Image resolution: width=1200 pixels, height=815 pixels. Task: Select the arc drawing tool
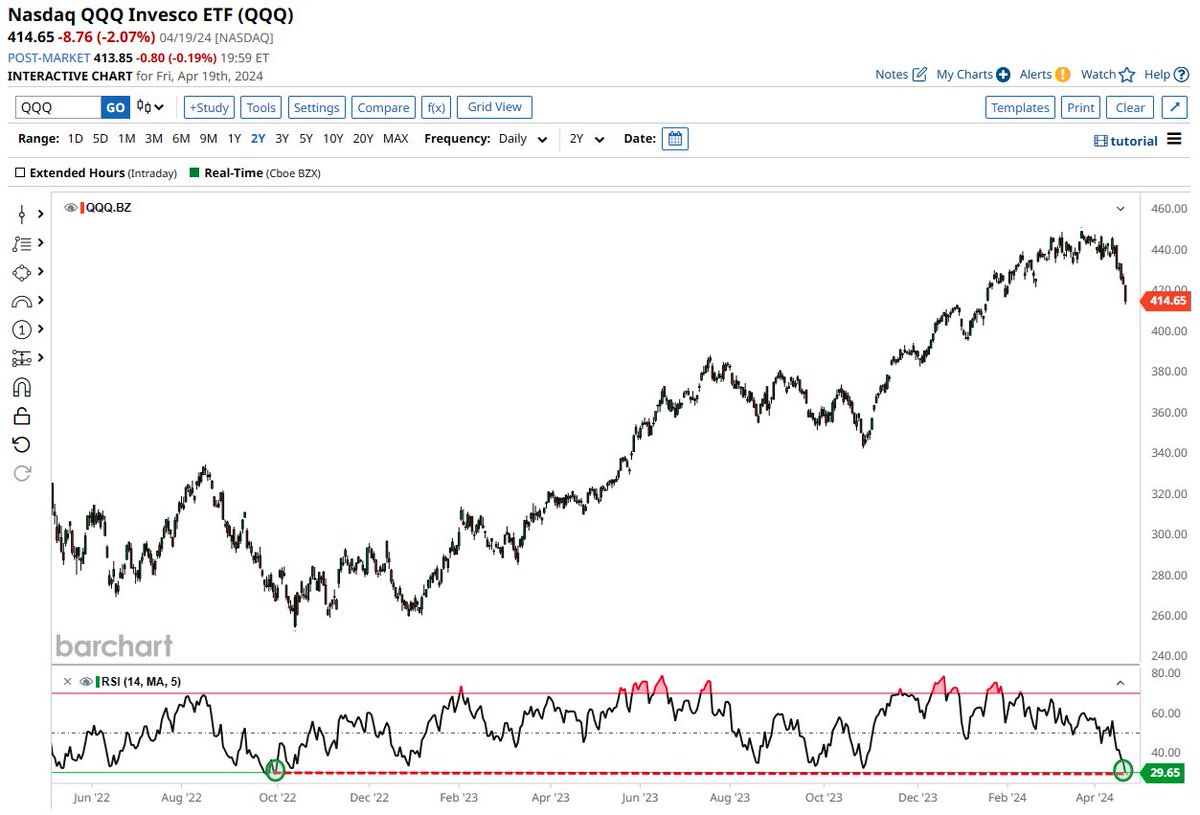(22, 300)
